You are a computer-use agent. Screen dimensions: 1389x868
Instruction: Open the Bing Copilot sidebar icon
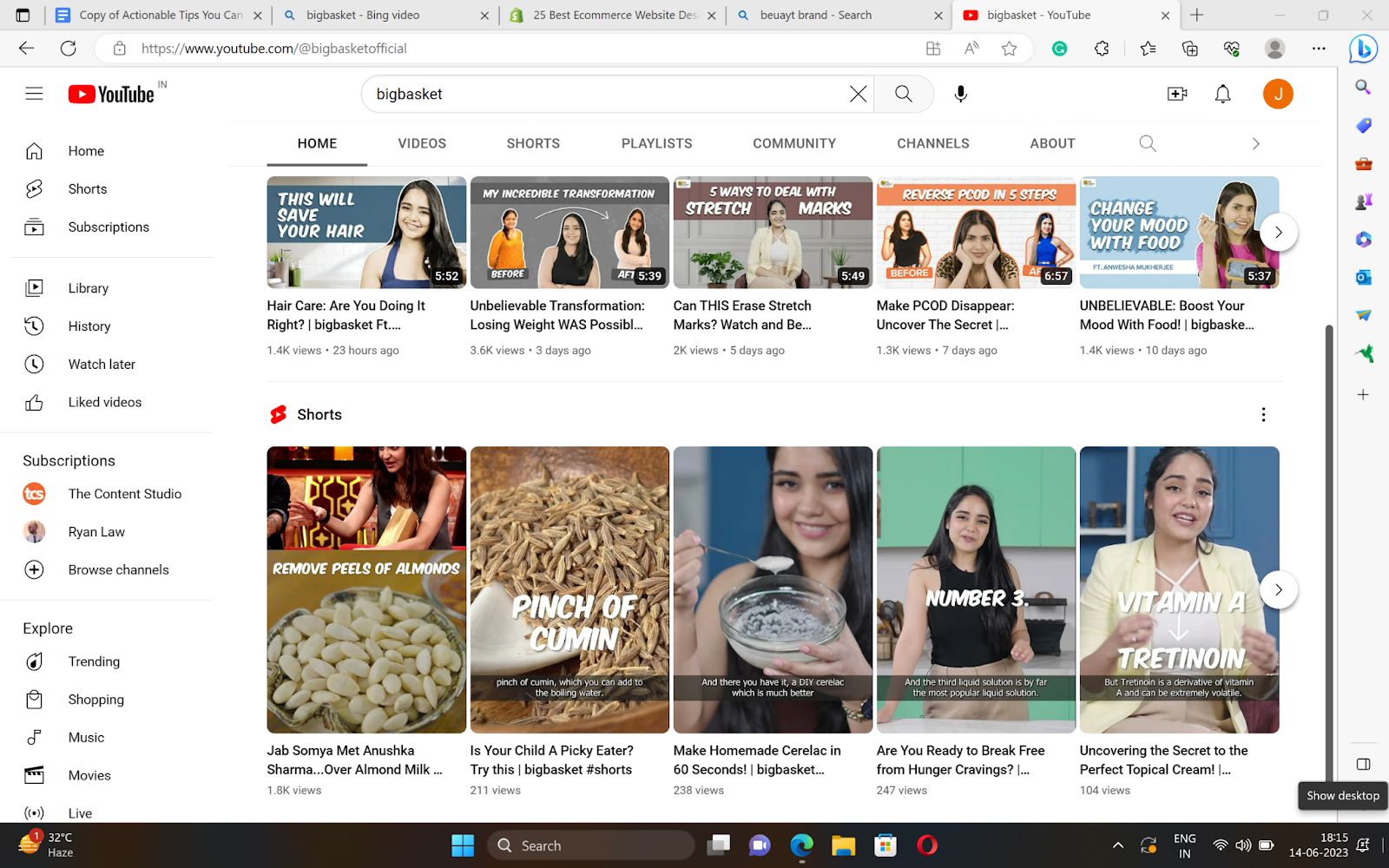(x=1363, y=49)
